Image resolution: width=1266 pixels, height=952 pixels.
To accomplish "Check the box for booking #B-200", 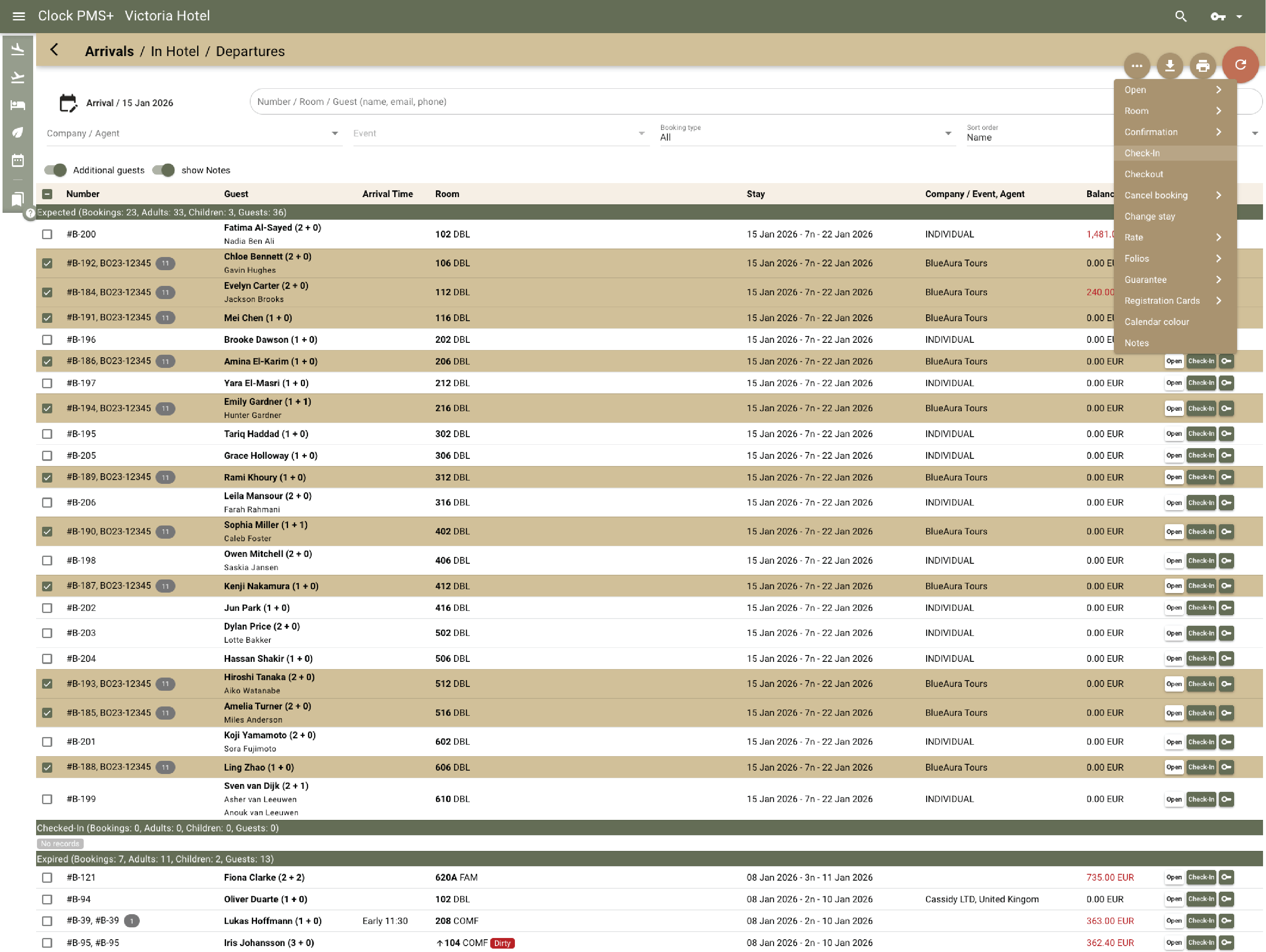I will click(x=47, y=234).
